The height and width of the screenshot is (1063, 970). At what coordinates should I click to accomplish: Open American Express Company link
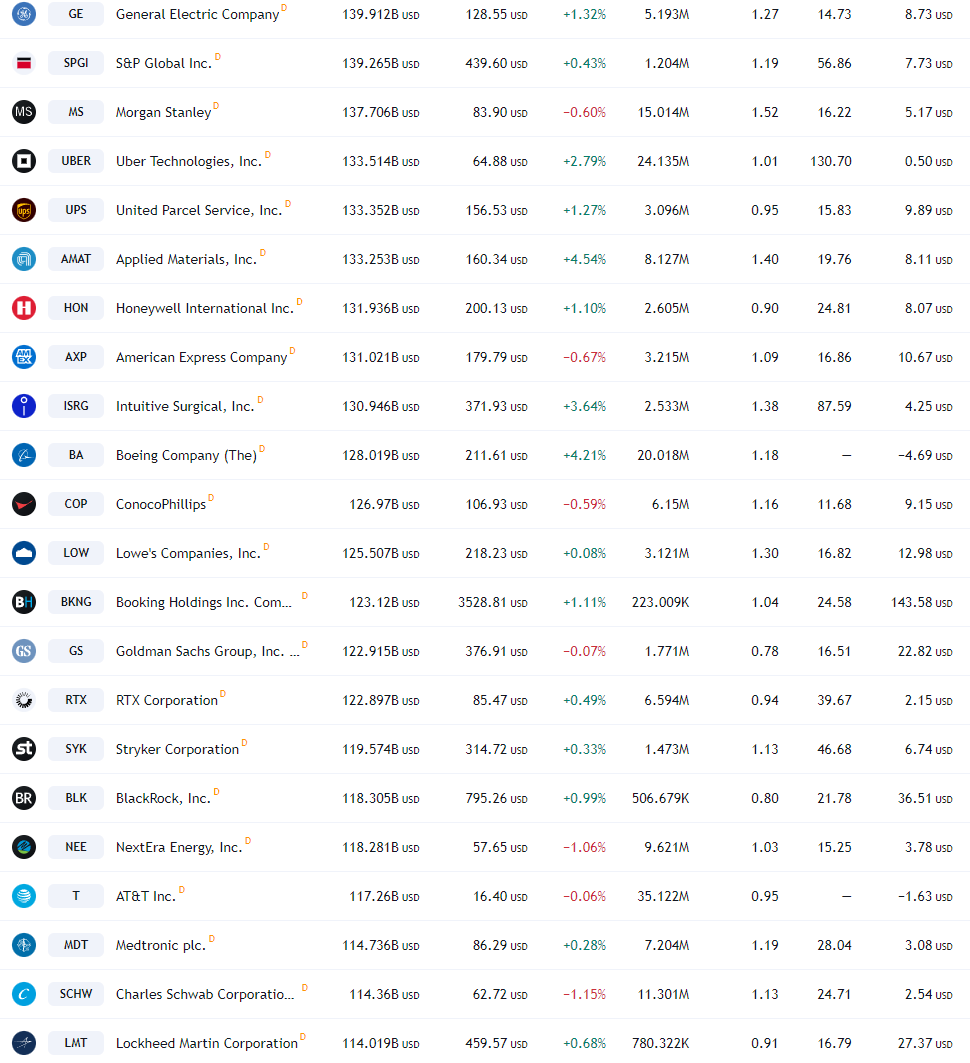pos(201,357)
